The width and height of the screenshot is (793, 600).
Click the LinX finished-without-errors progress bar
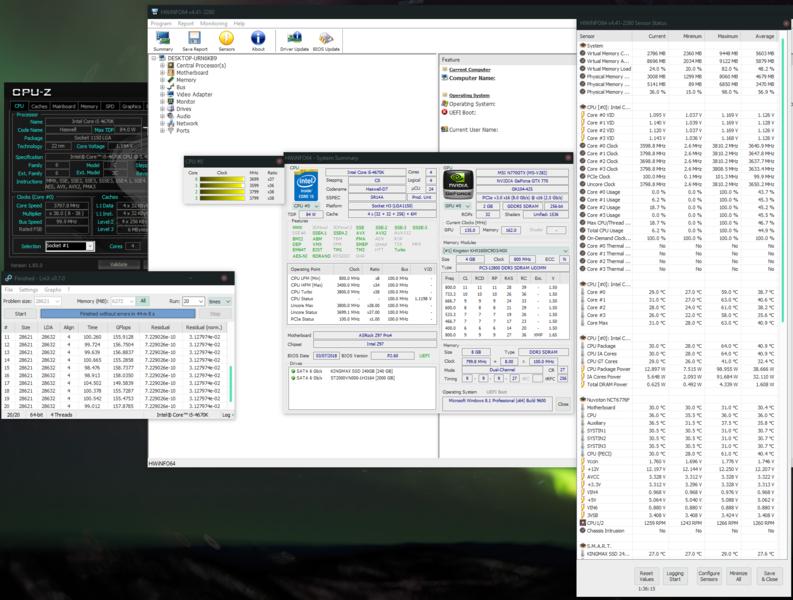[x=117, y=314]
